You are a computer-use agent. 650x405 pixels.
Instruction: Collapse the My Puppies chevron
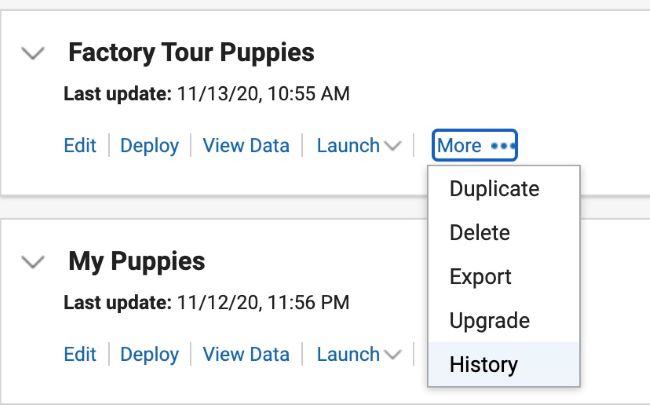(x=34, y=262)
